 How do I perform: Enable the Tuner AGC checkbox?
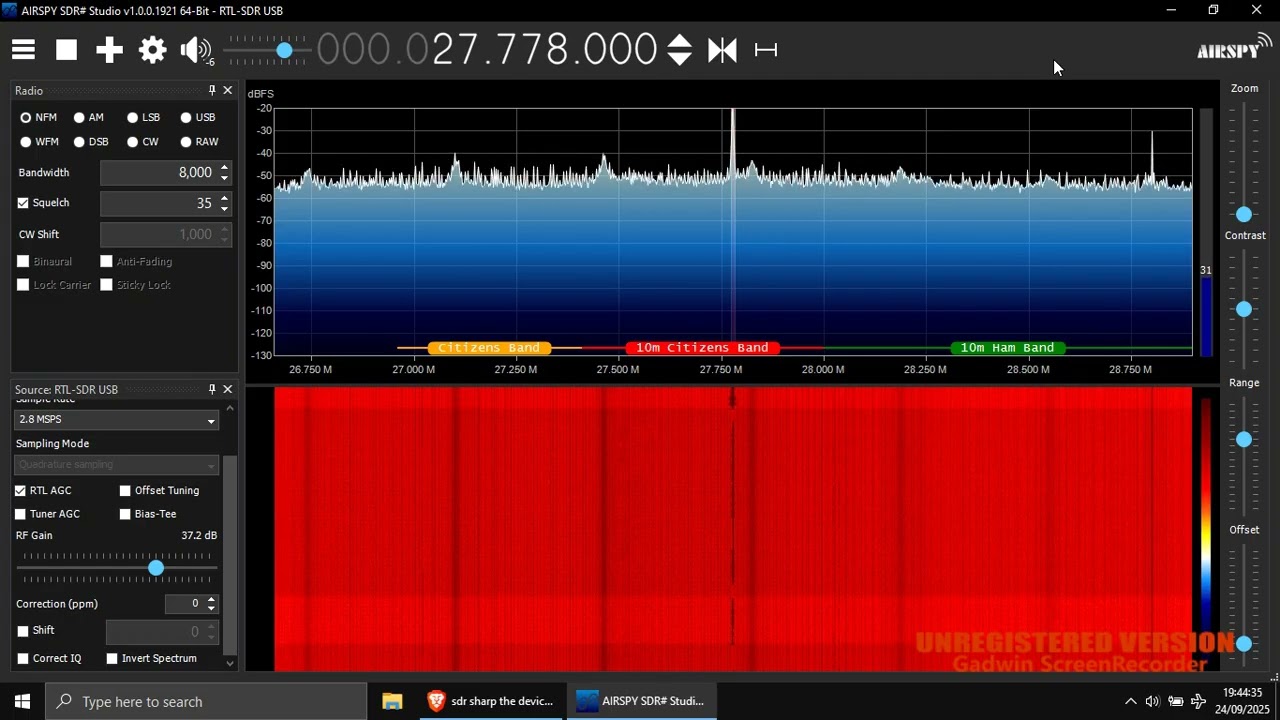coord(20,514)
